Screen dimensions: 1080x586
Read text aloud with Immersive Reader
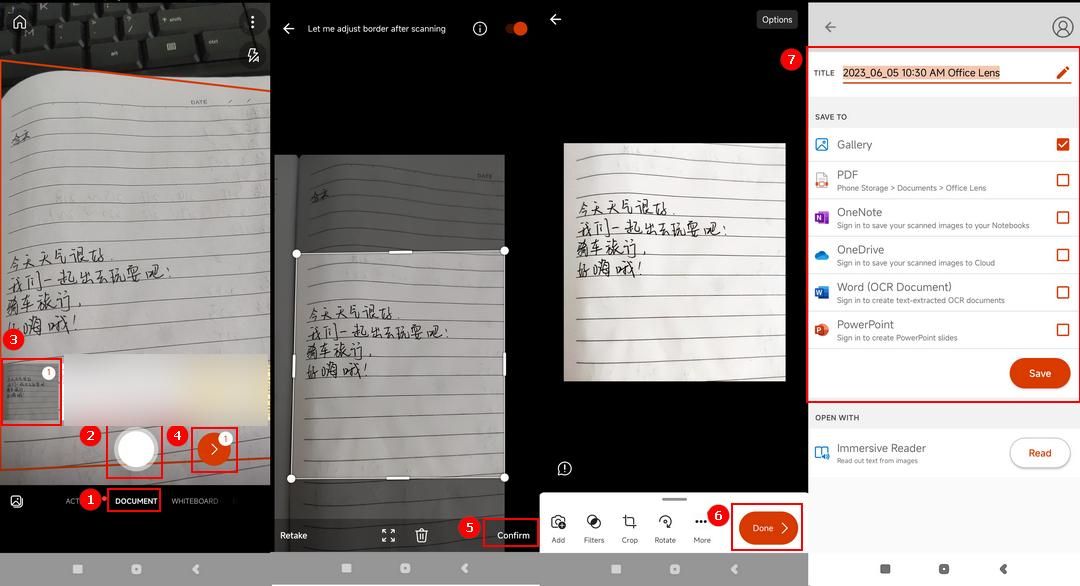[1039, 452]
